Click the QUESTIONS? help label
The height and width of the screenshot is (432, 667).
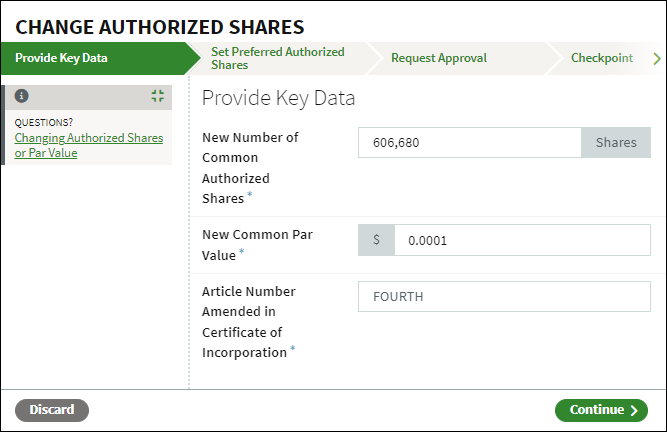(x=43, y=122)
